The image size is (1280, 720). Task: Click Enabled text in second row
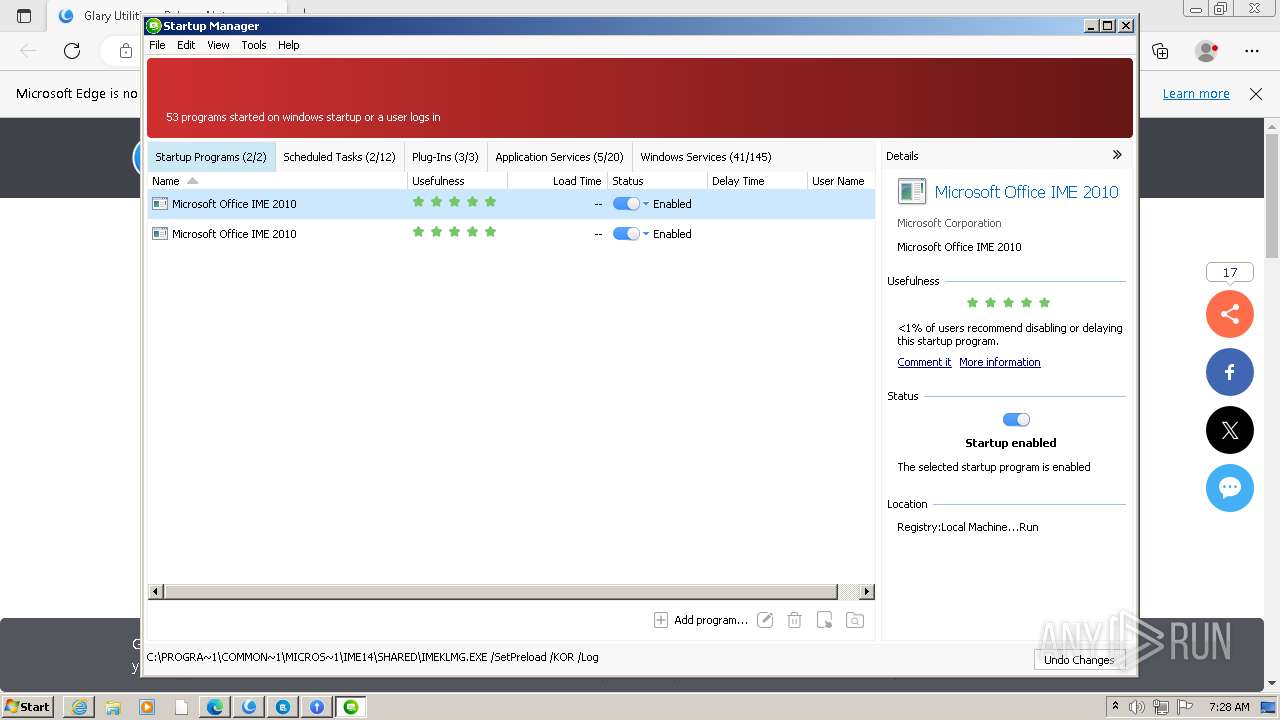click(x=672, y=234)
